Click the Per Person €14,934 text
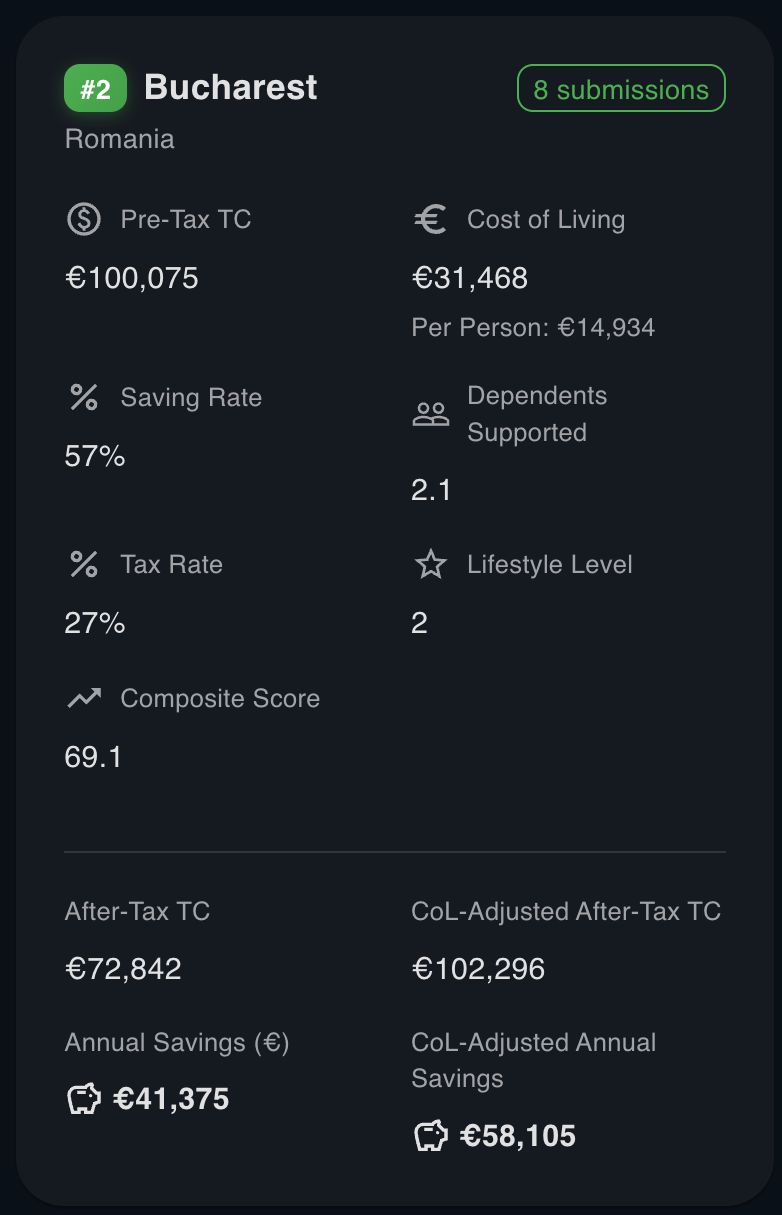The image size is (782, 1215). point(533,327)
